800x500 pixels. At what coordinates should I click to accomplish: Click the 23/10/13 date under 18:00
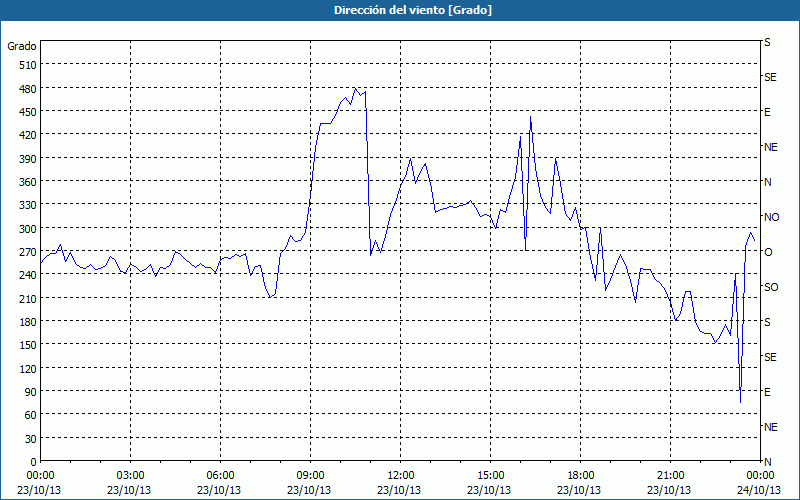tap(579, 490)
